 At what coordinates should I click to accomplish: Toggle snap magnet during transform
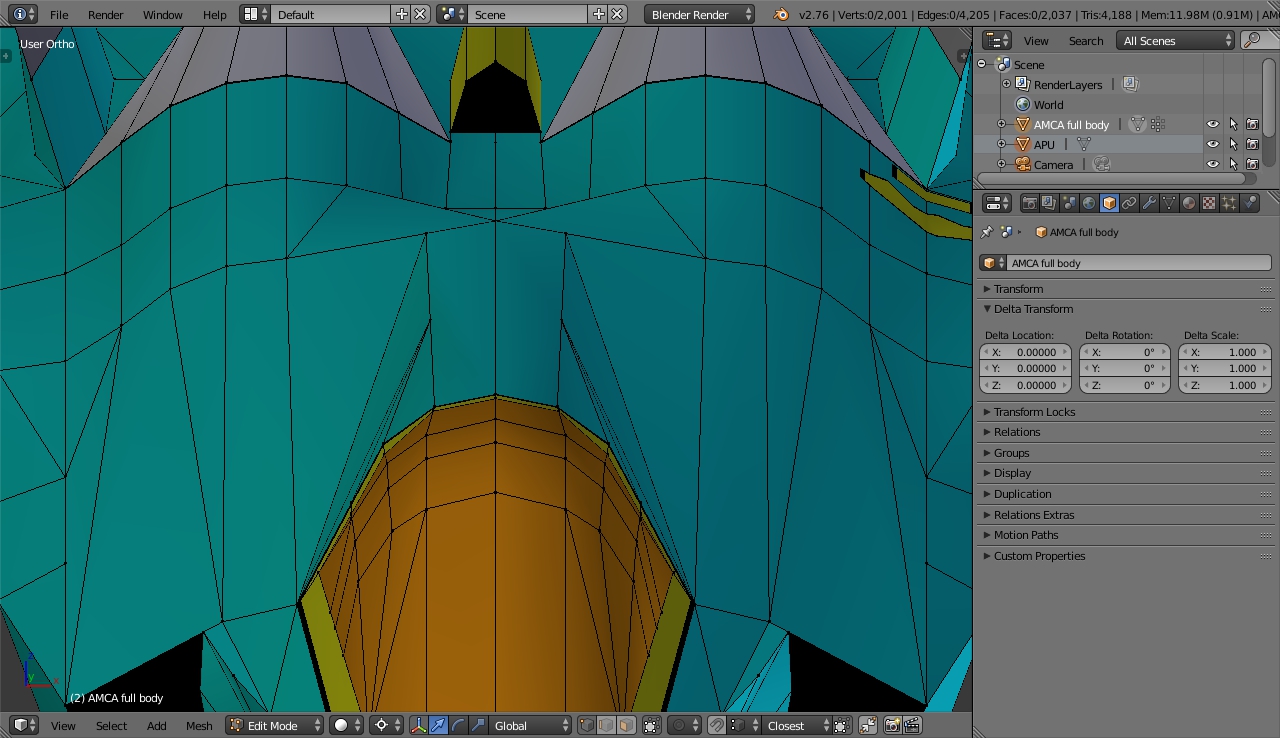click(x=717, y=725)
